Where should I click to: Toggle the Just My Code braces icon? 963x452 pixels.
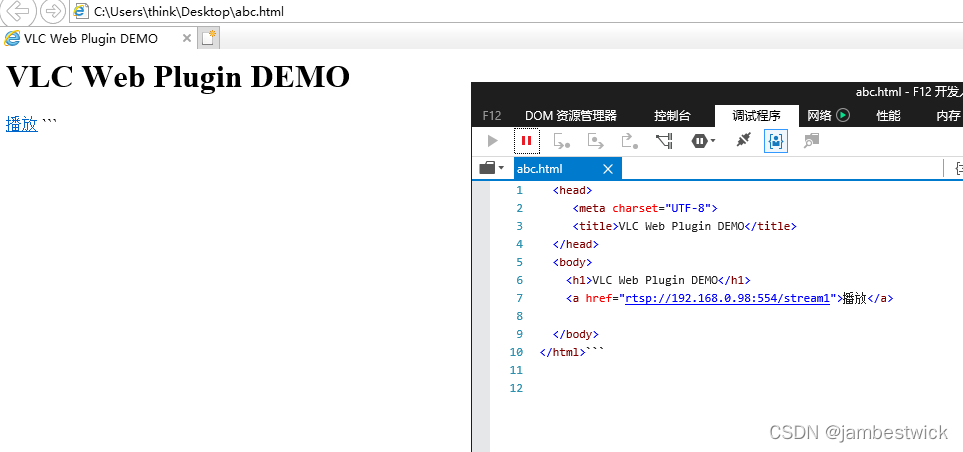pos(776,141)
